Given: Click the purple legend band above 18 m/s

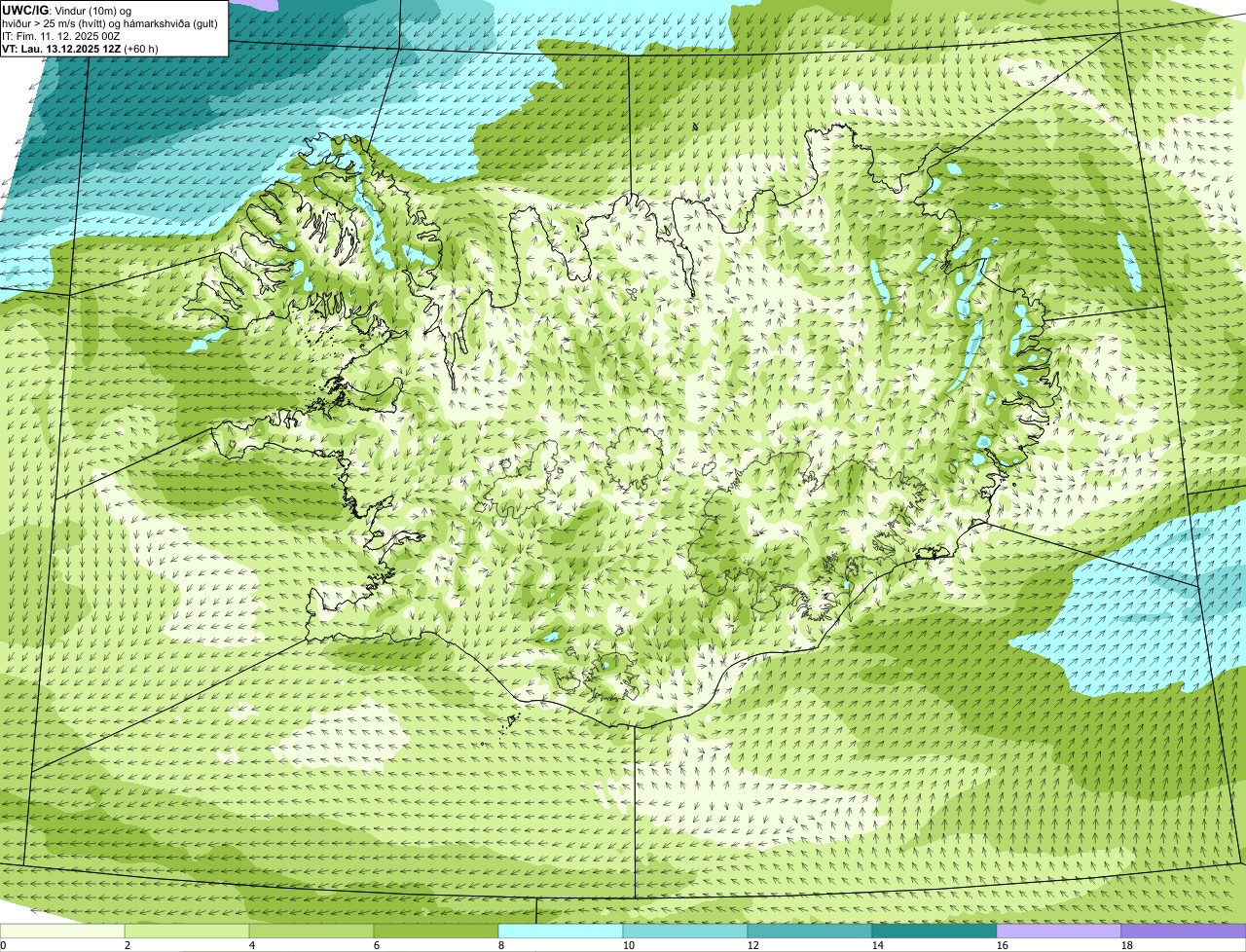Looking at the screenshot, I should [x=1184, y=931].
